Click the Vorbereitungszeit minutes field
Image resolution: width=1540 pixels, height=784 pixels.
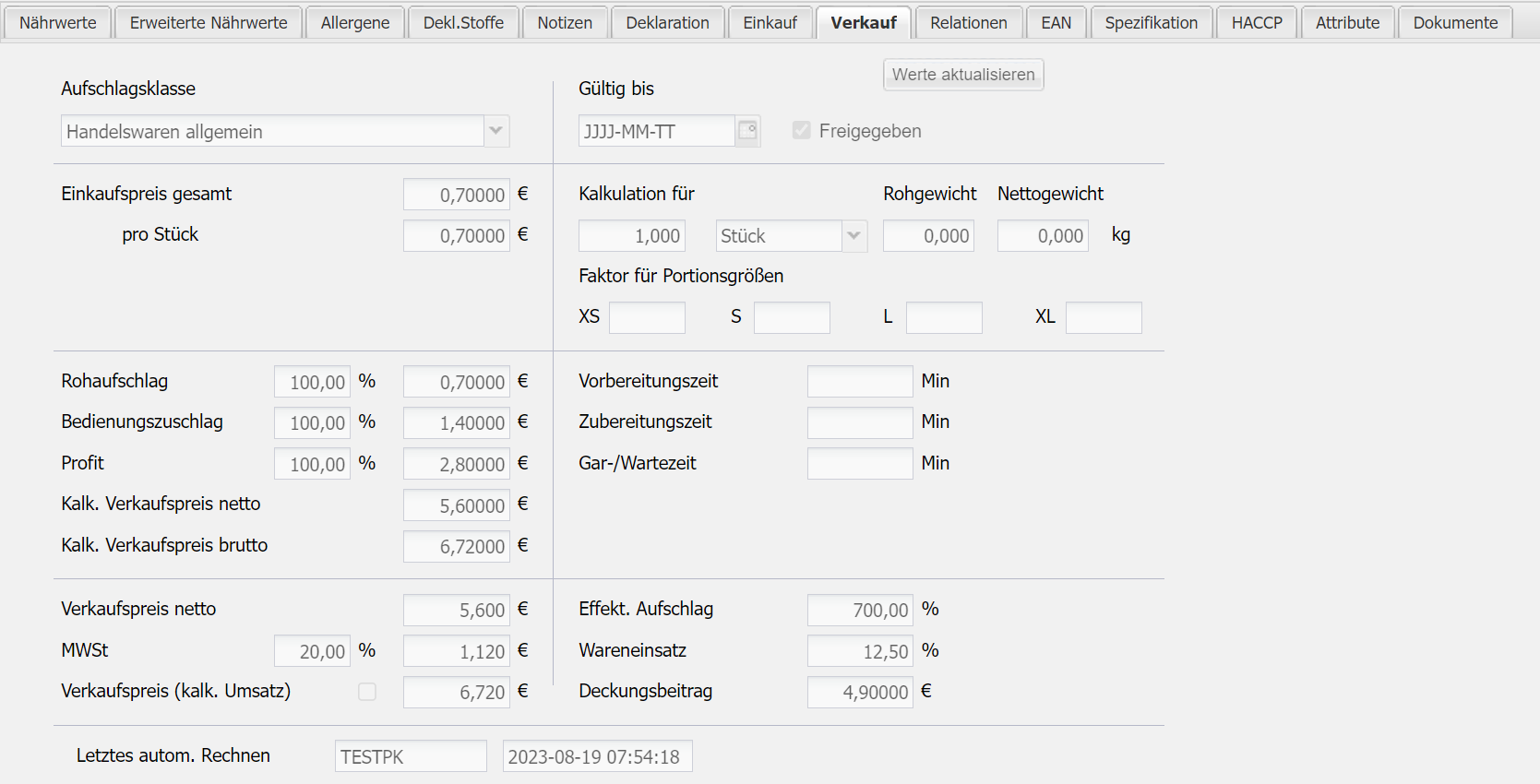click(859, 382)
